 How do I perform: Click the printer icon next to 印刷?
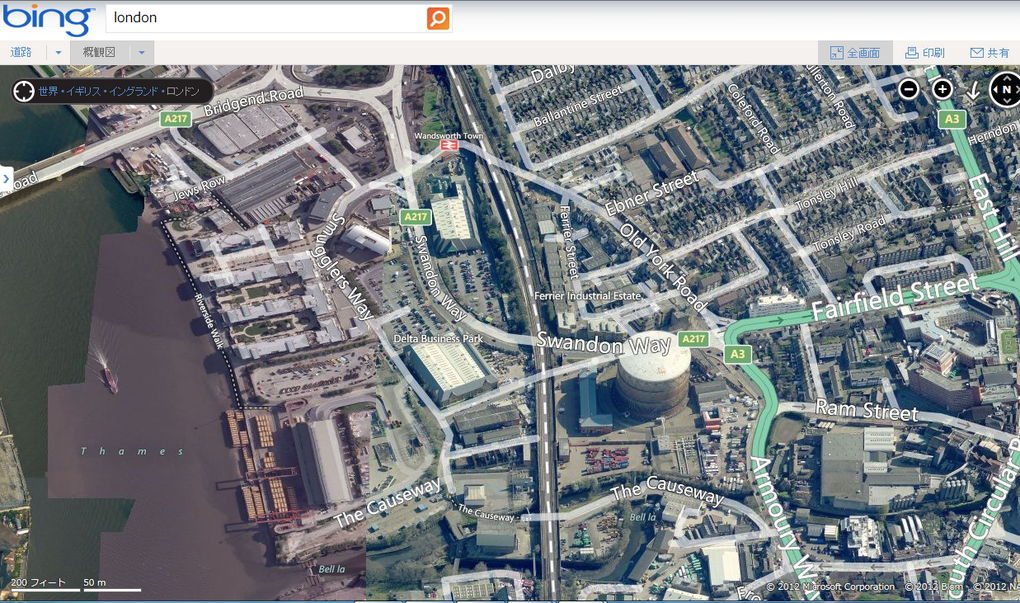coord(910,52)
